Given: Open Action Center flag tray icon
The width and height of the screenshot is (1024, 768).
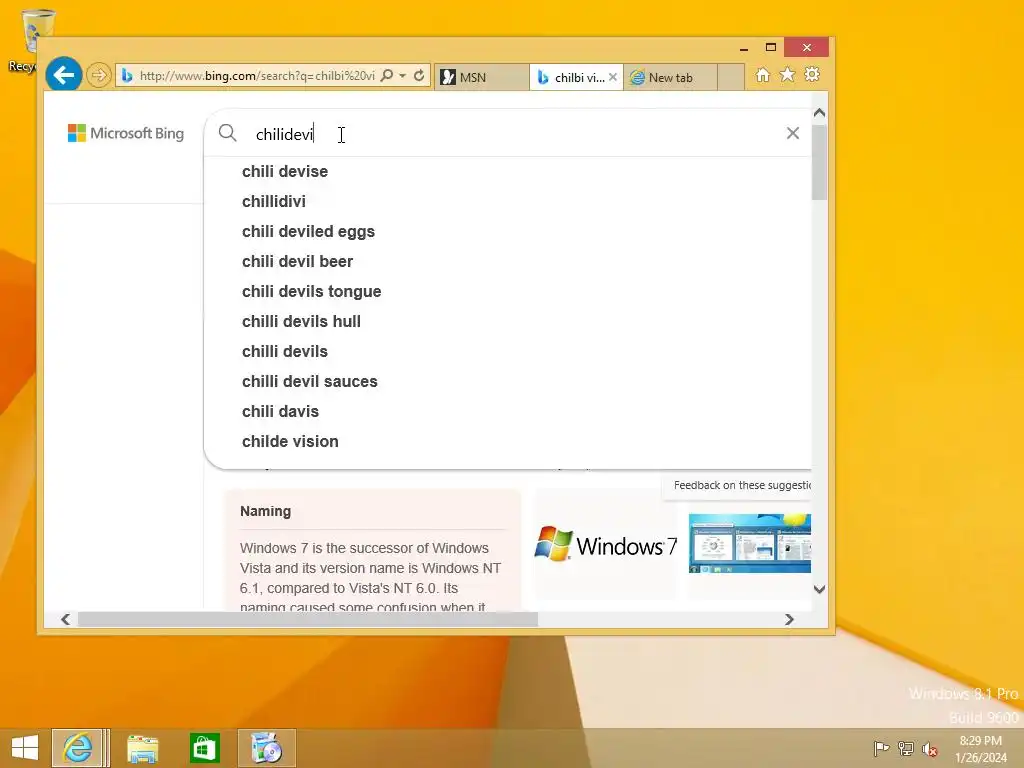Looking at the screenshot, I should pyautogui.click(x=881, y=748).
